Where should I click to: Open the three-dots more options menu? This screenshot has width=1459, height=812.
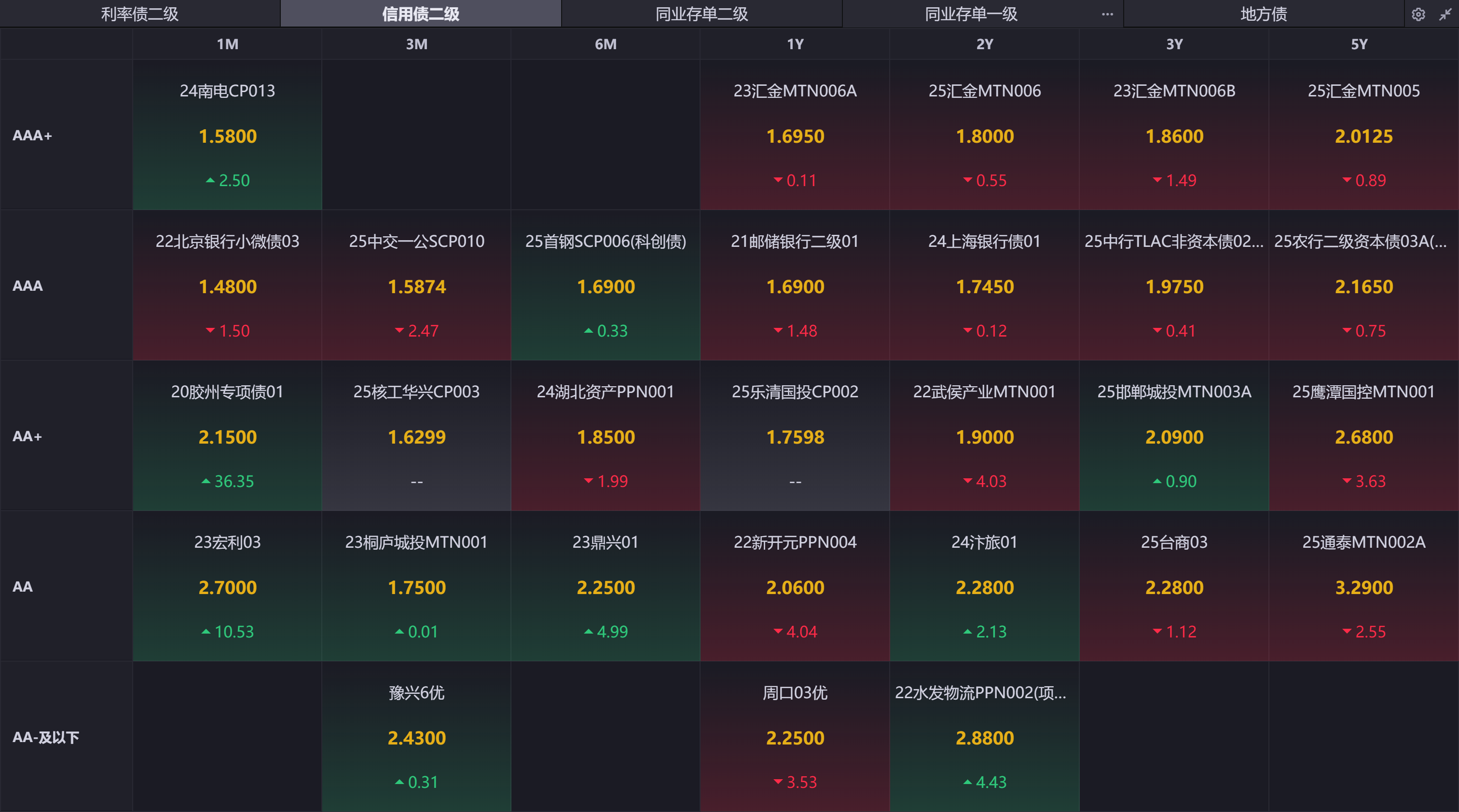click(1107, 14)
